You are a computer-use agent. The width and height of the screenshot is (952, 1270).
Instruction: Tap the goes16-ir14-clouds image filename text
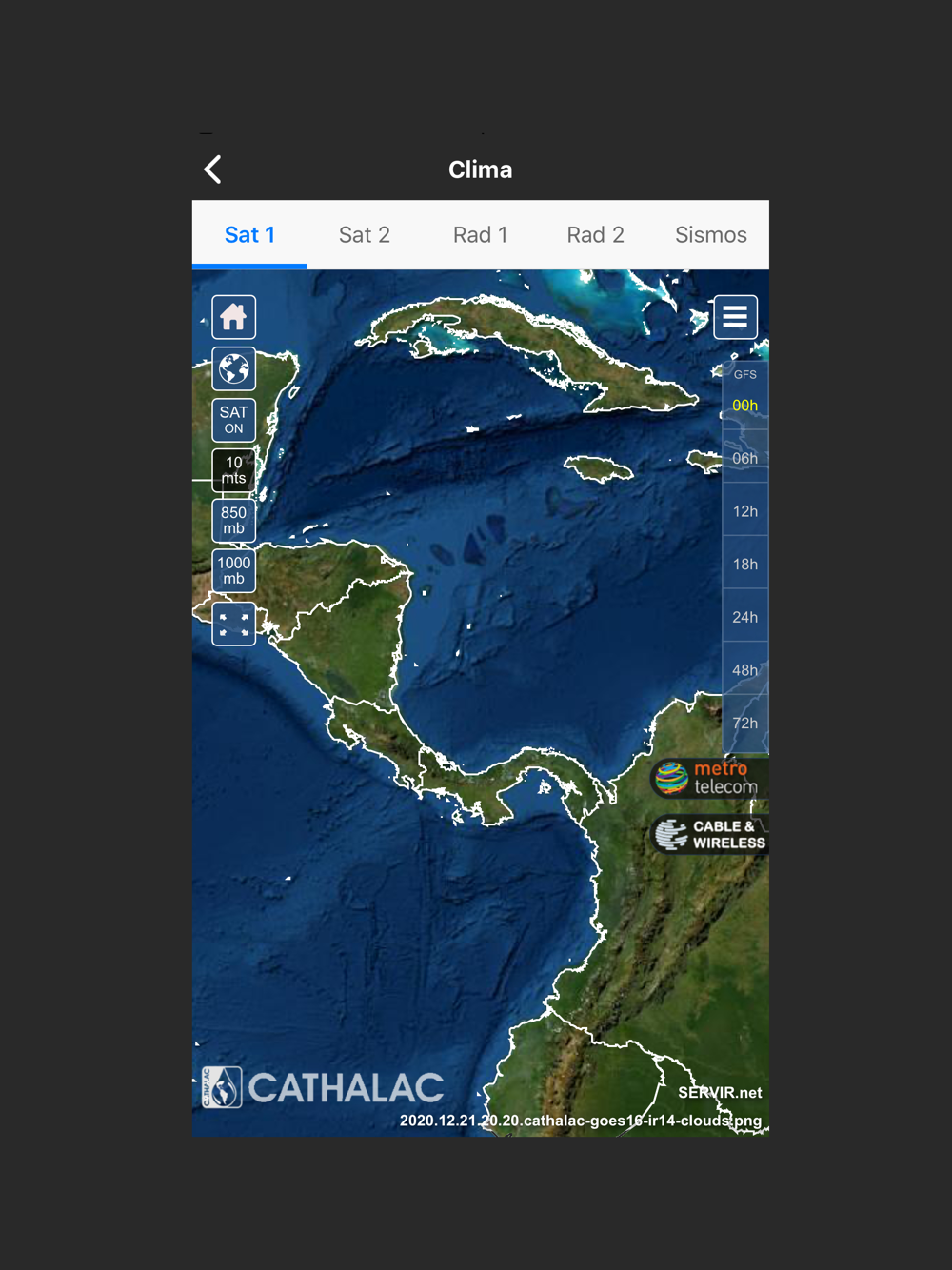[581, 1121]
